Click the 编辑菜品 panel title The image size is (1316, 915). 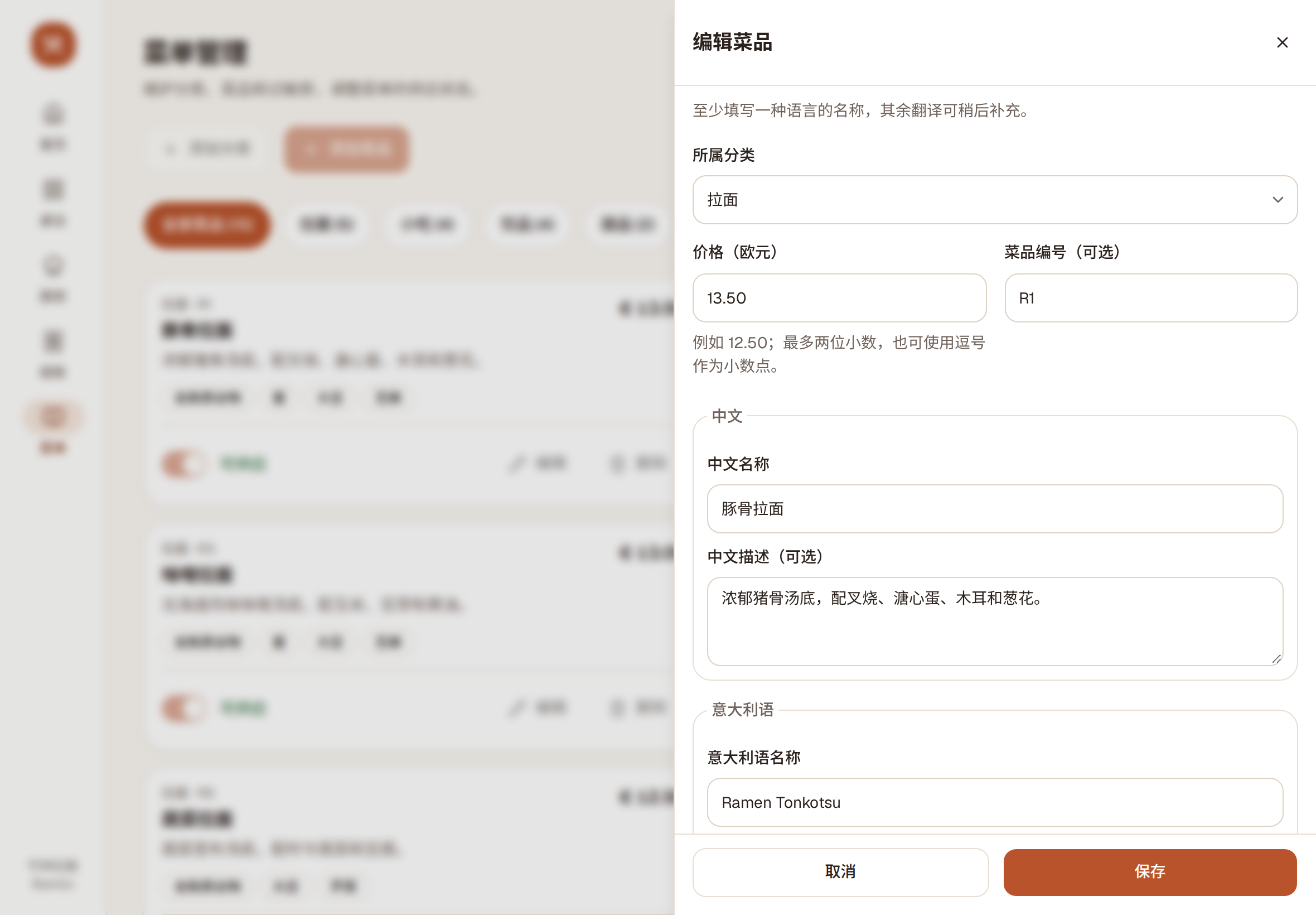click(x=733, y=42)
